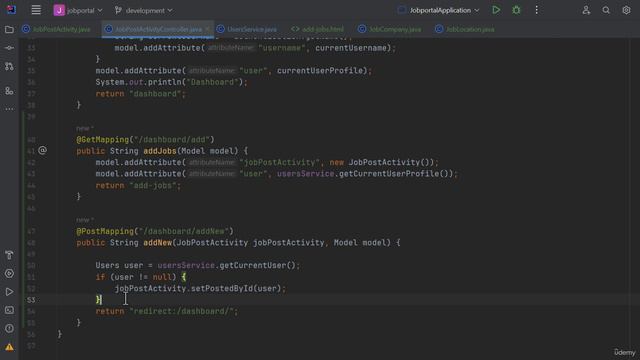Open JobportalApplication run configuration dropdown
This screenshot has width=640, height=360.
point(439,10)
